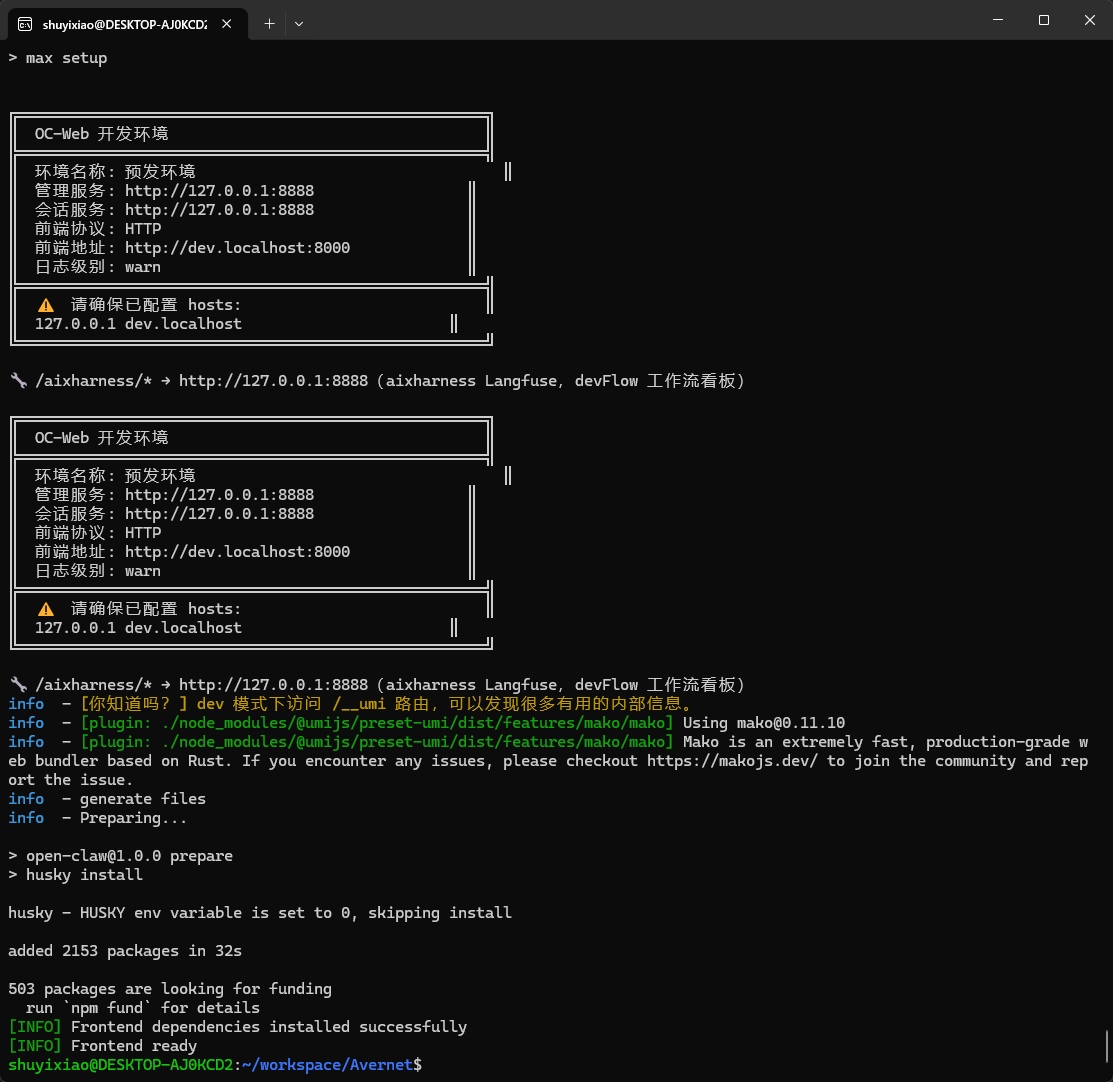Screen dimensions: 1113x1082
Task: Click the second '会话服务' URL line
Action: (x=174, y=514)
